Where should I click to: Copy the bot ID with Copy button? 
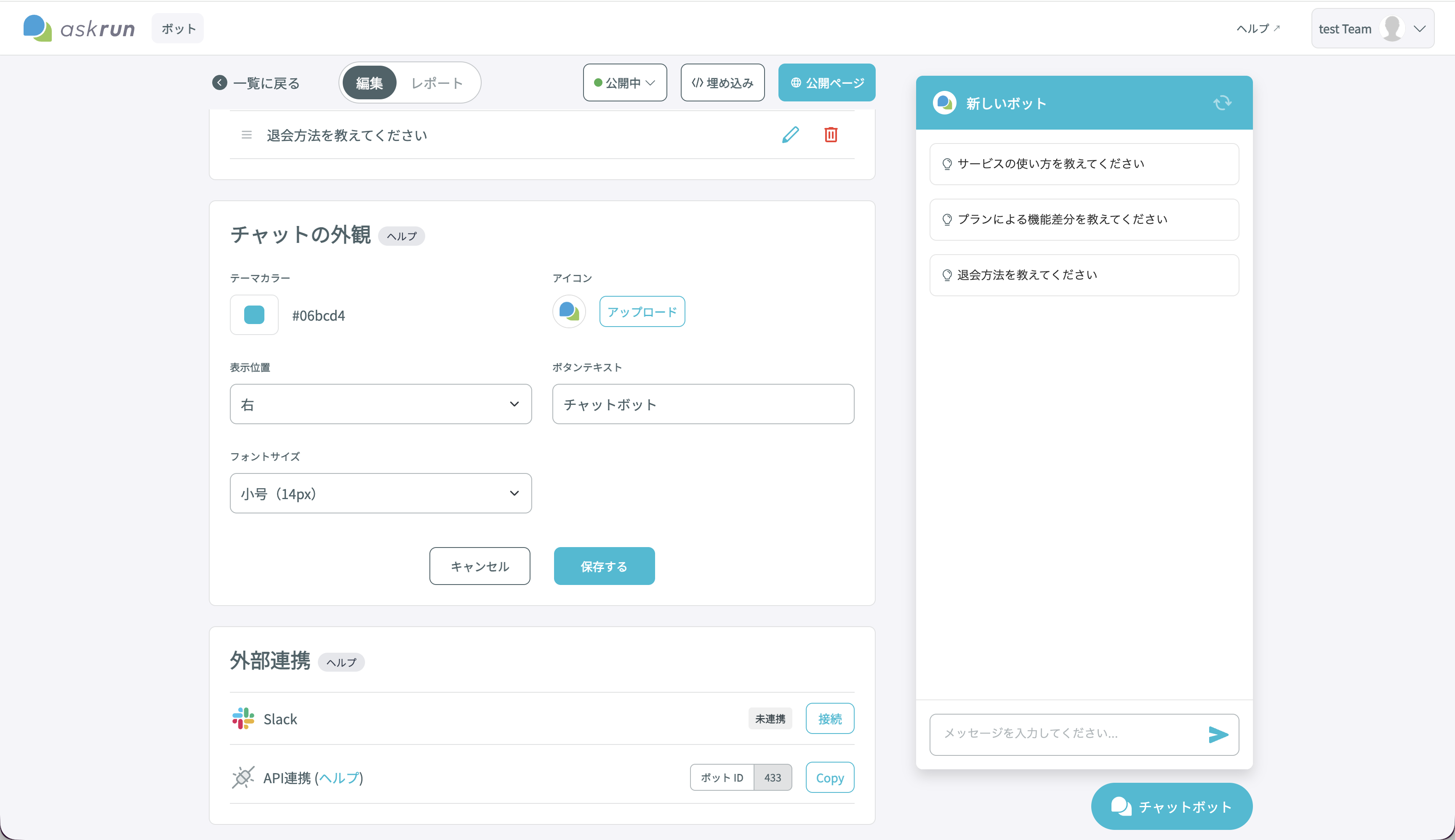[x=830, y=777]
